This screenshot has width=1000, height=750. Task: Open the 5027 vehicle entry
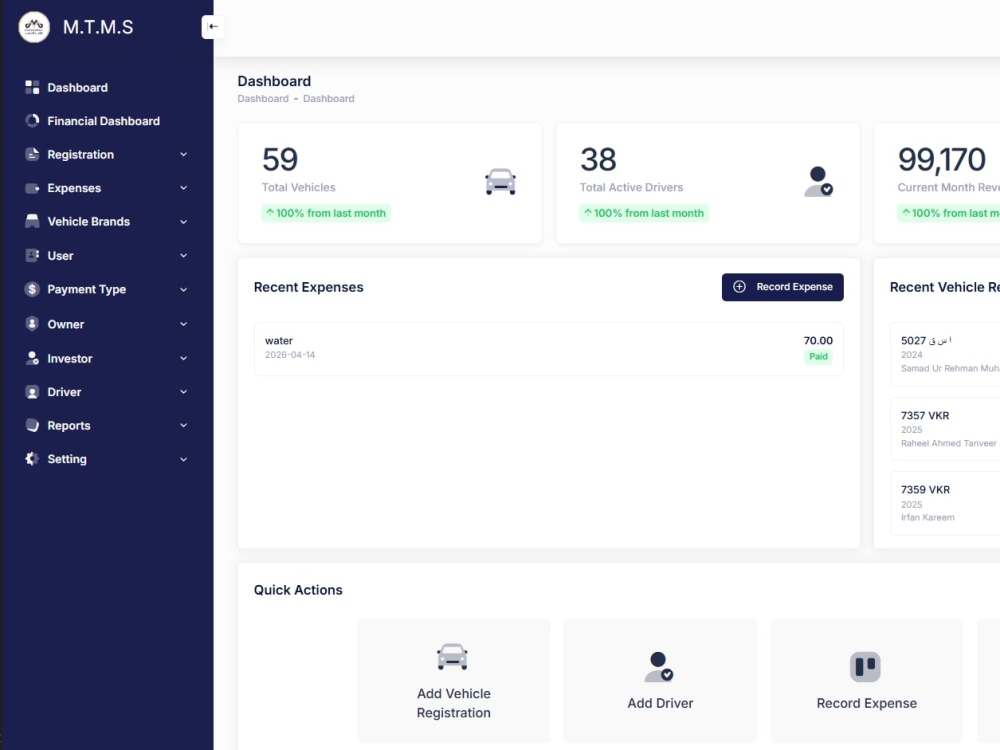coord(945,354)
